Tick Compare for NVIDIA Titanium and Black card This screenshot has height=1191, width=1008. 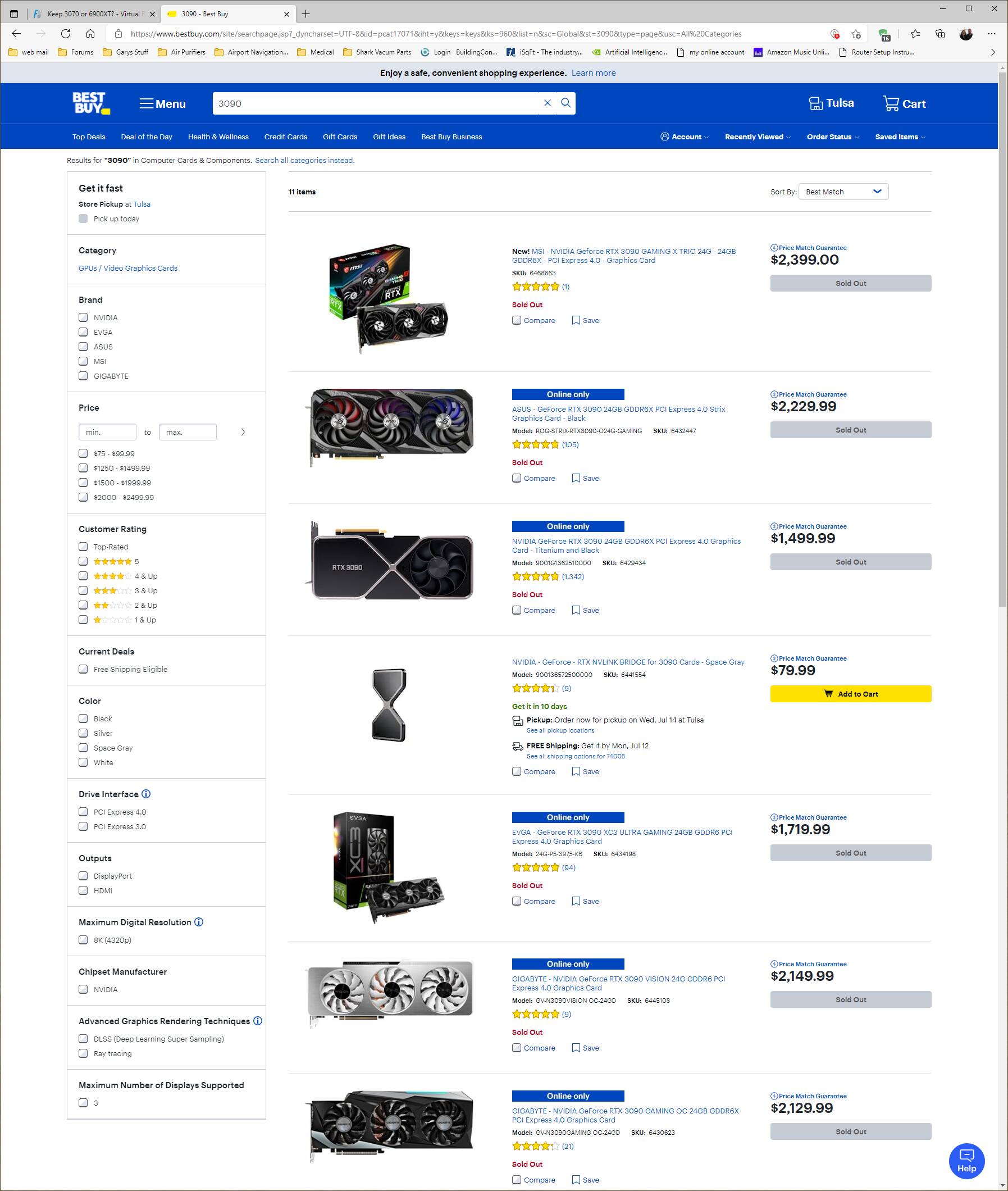517,610
